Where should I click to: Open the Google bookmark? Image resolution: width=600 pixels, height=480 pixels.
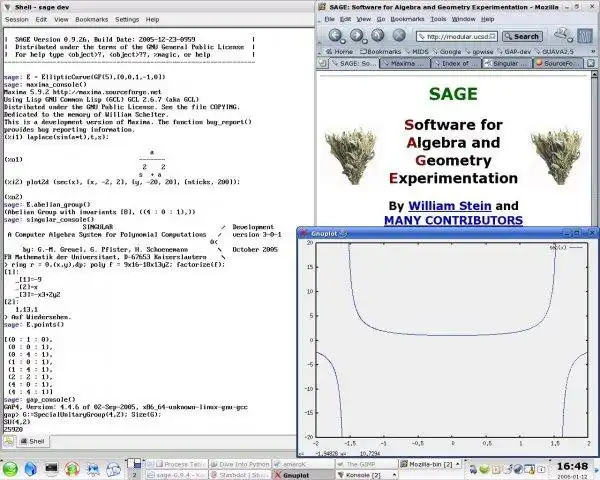tap(447, 51)
